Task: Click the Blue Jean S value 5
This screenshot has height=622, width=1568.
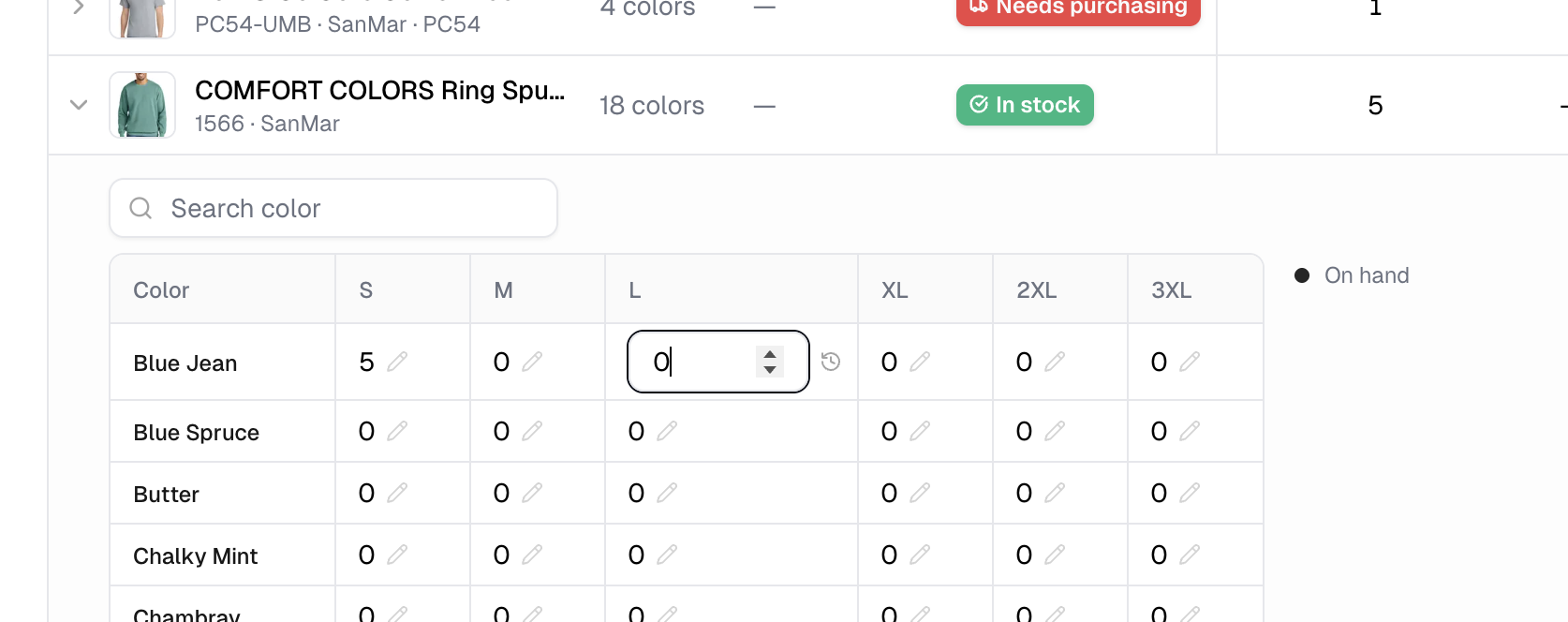Action: tap(366, 362)
